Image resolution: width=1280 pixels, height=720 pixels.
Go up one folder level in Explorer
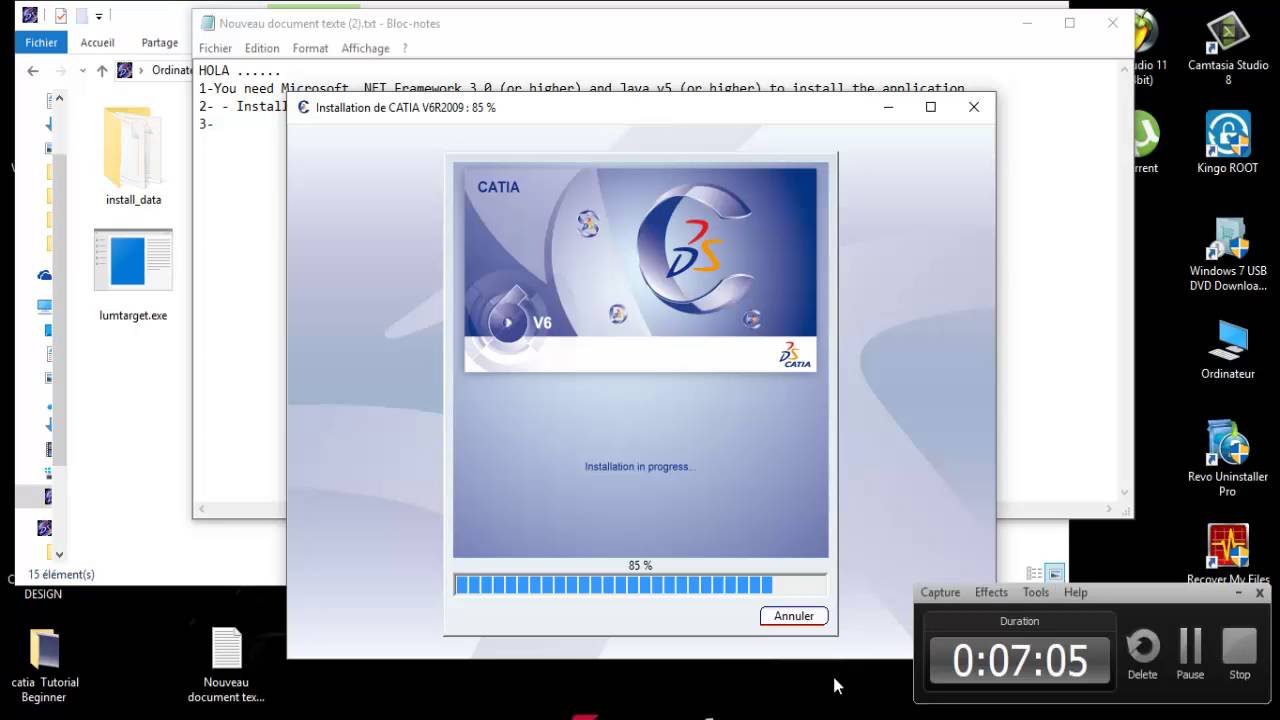pos(102,71)
